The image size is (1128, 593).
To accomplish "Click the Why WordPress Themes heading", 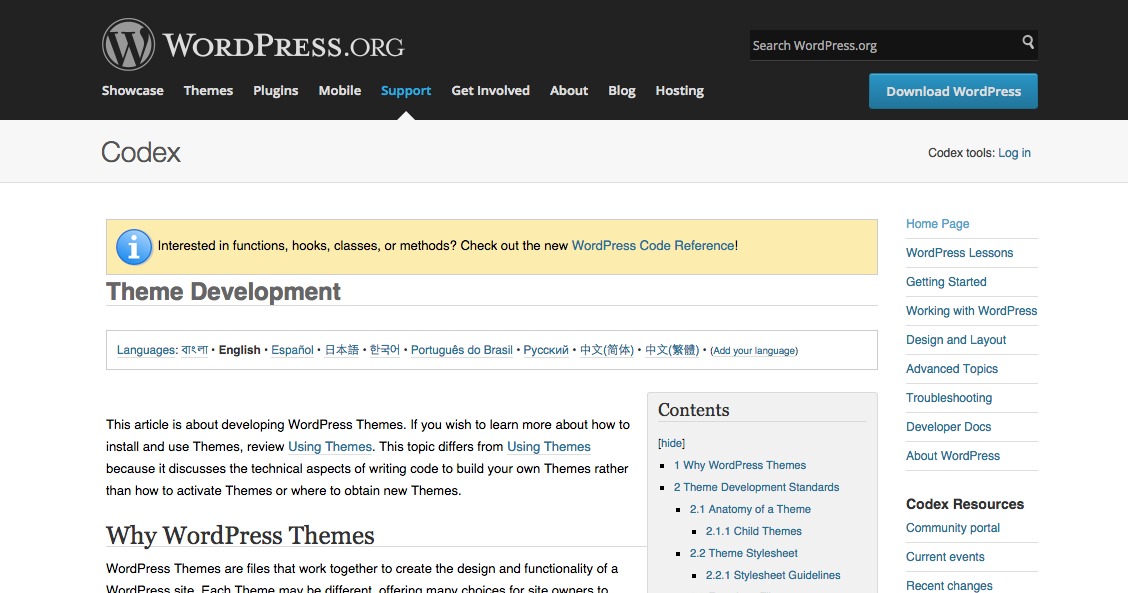I will (x=240, y=535).
